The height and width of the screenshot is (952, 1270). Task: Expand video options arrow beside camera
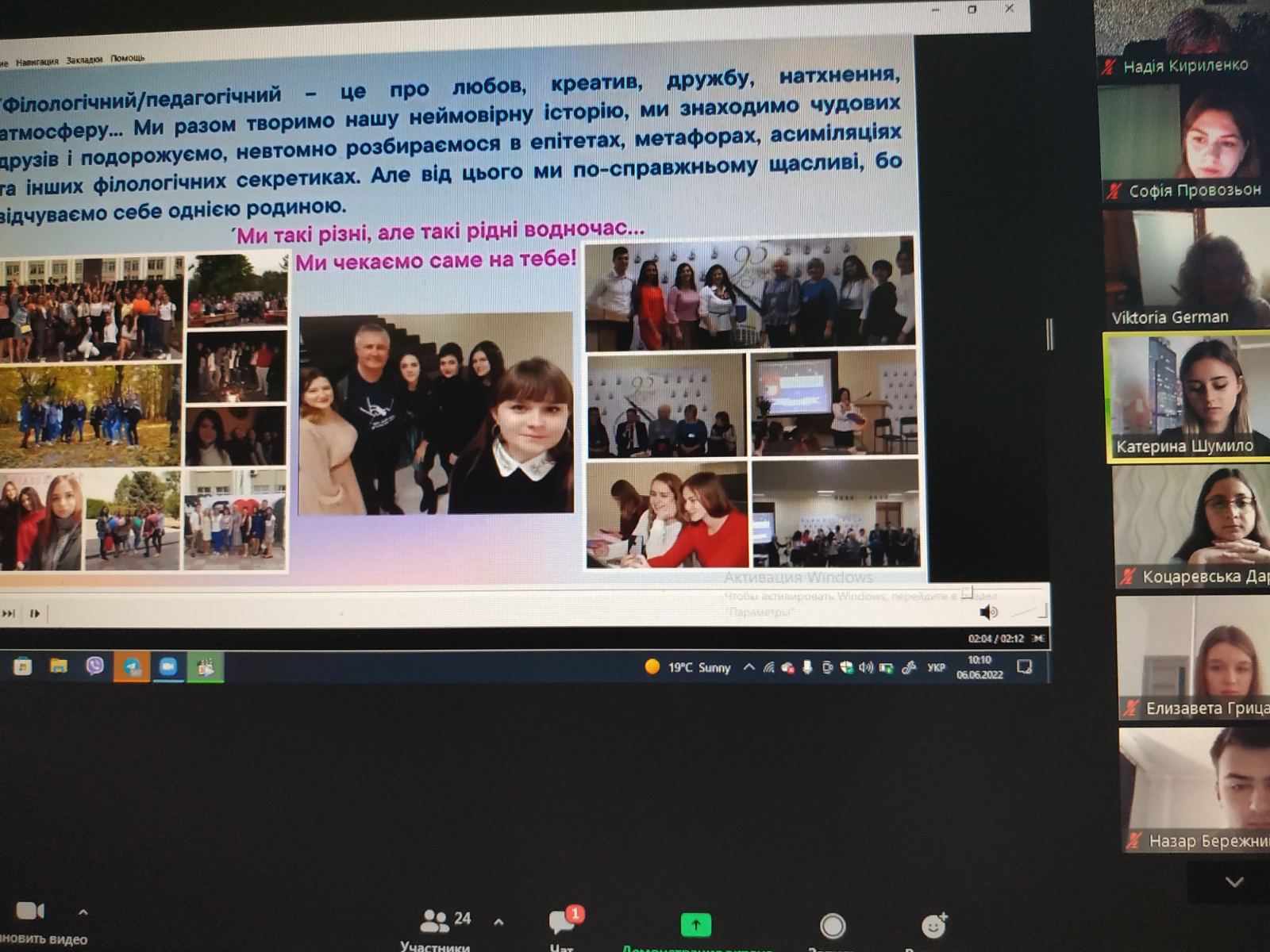83,912
